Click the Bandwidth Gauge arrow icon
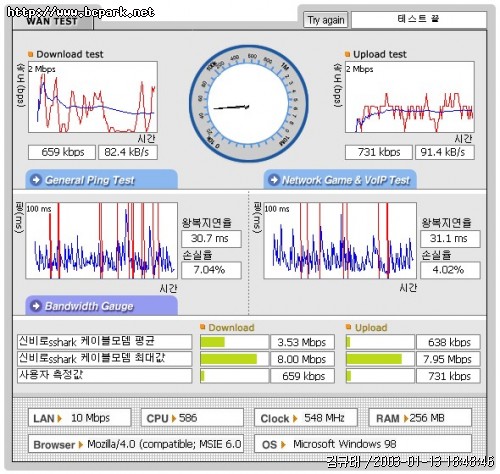 35,306
